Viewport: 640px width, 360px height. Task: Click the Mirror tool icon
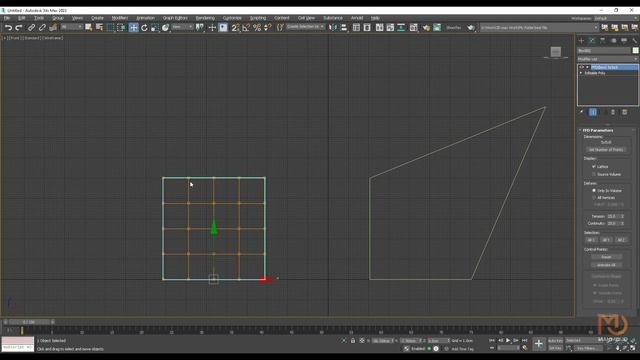[x=333, y=28]
